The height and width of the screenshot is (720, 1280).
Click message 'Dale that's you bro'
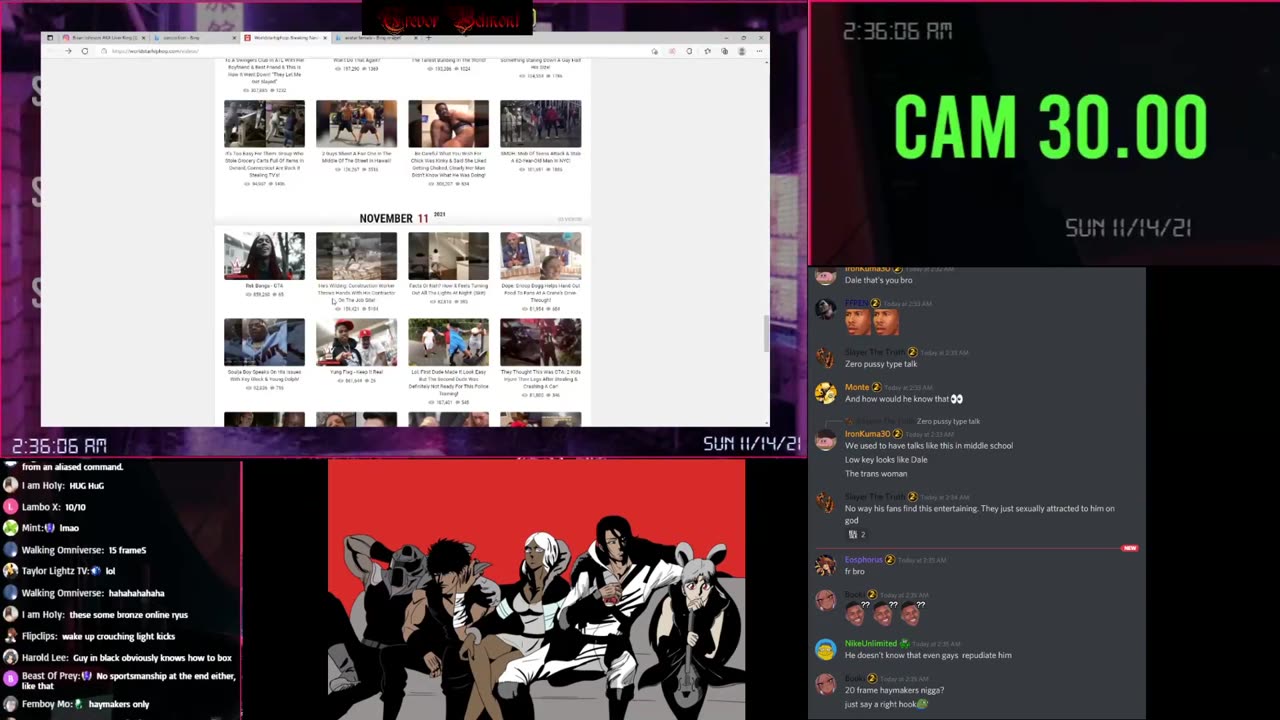coord(879,280)
